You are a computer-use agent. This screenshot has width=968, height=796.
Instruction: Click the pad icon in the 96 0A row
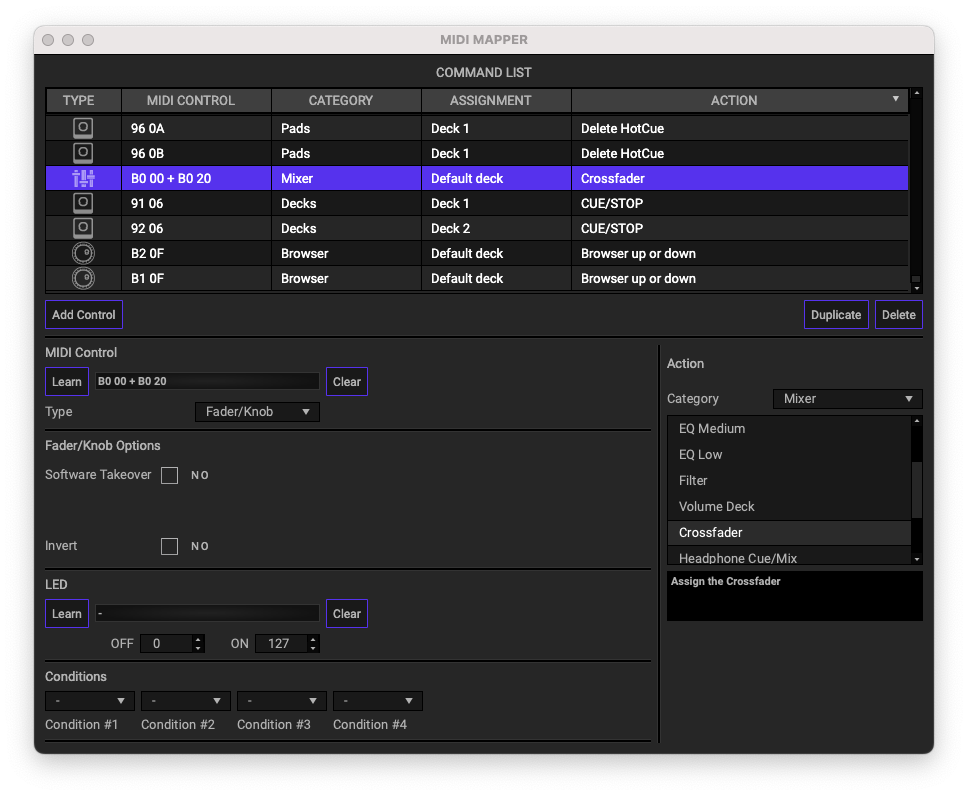(83, 128)
